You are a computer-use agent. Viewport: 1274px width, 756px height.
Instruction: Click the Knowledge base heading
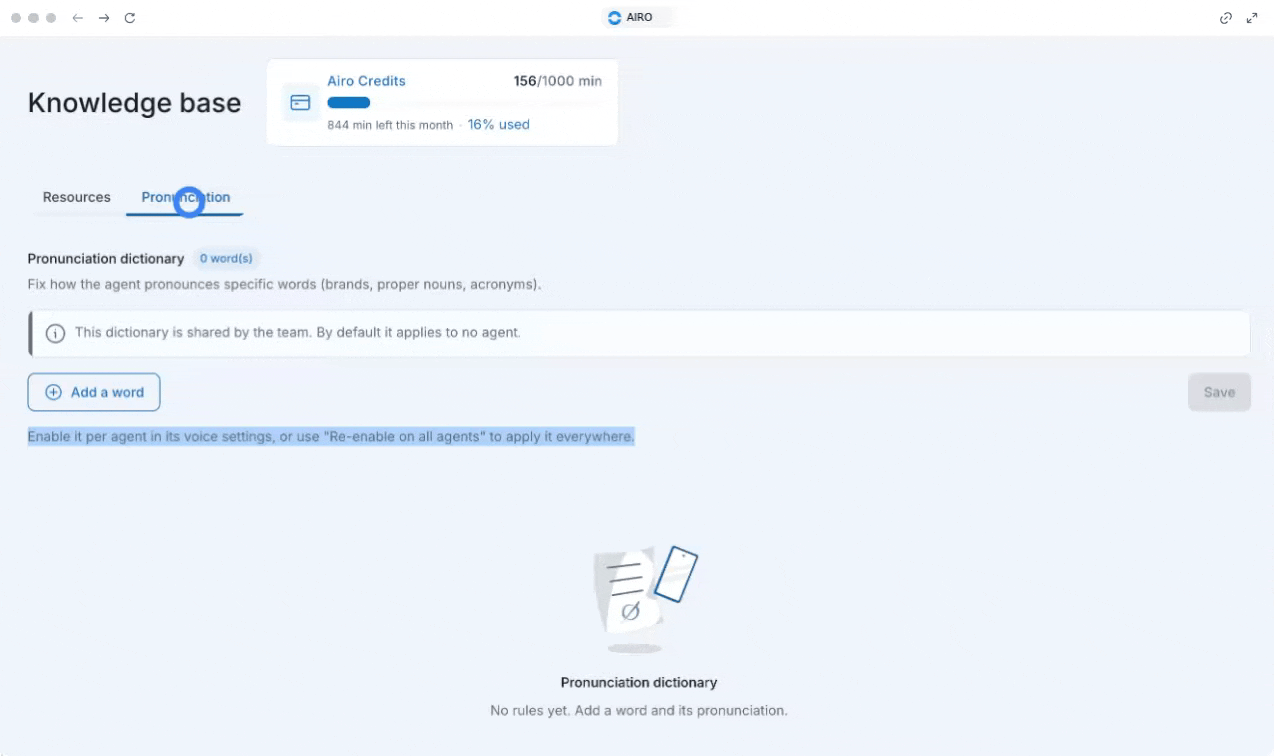[134, 103]
